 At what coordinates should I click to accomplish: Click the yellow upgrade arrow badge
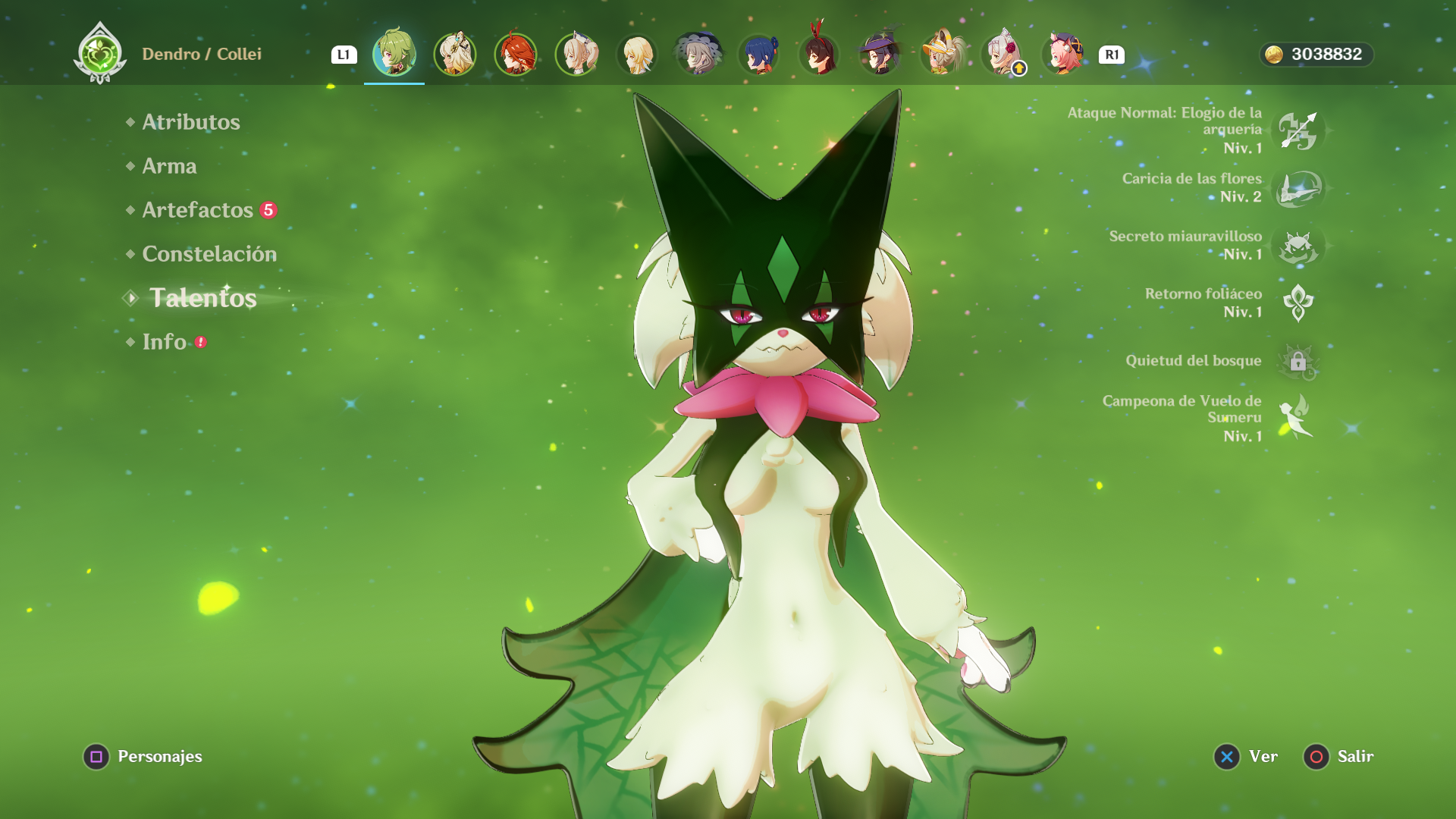(1019, 68)
